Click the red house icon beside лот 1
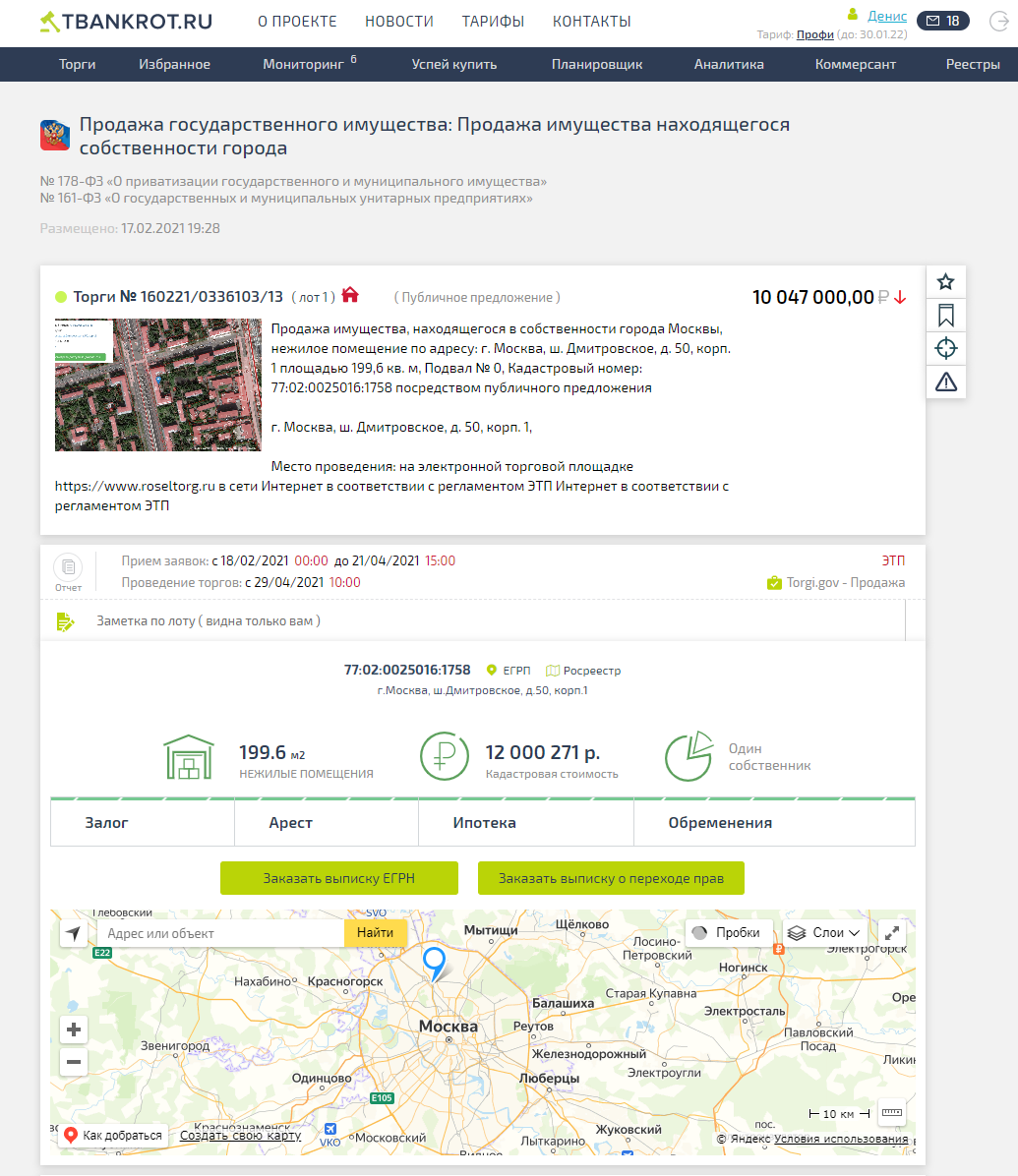This screenshot has width=1018, height=1176. 350,295
